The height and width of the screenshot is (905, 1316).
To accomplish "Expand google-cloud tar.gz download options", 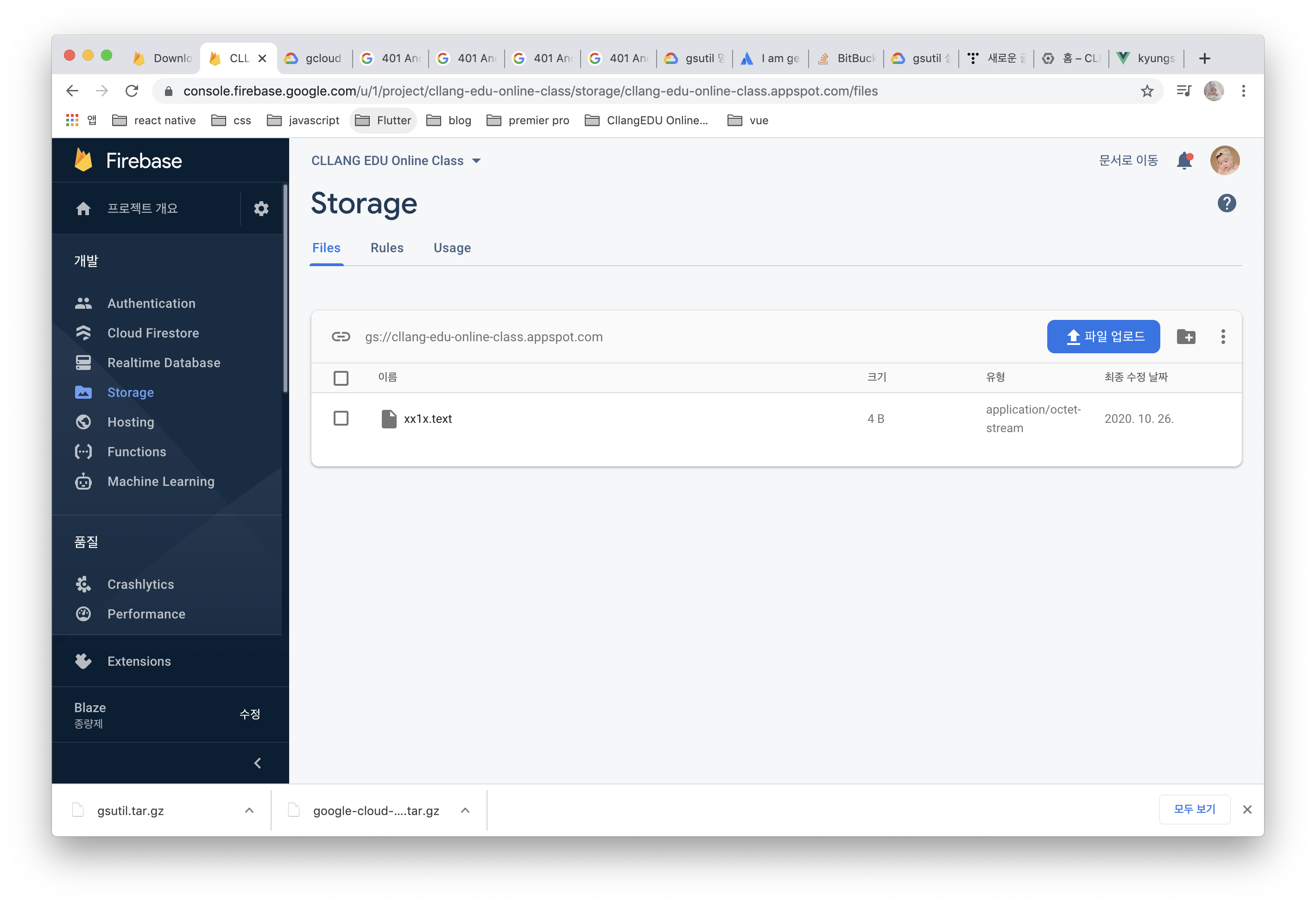I will 465,810.
